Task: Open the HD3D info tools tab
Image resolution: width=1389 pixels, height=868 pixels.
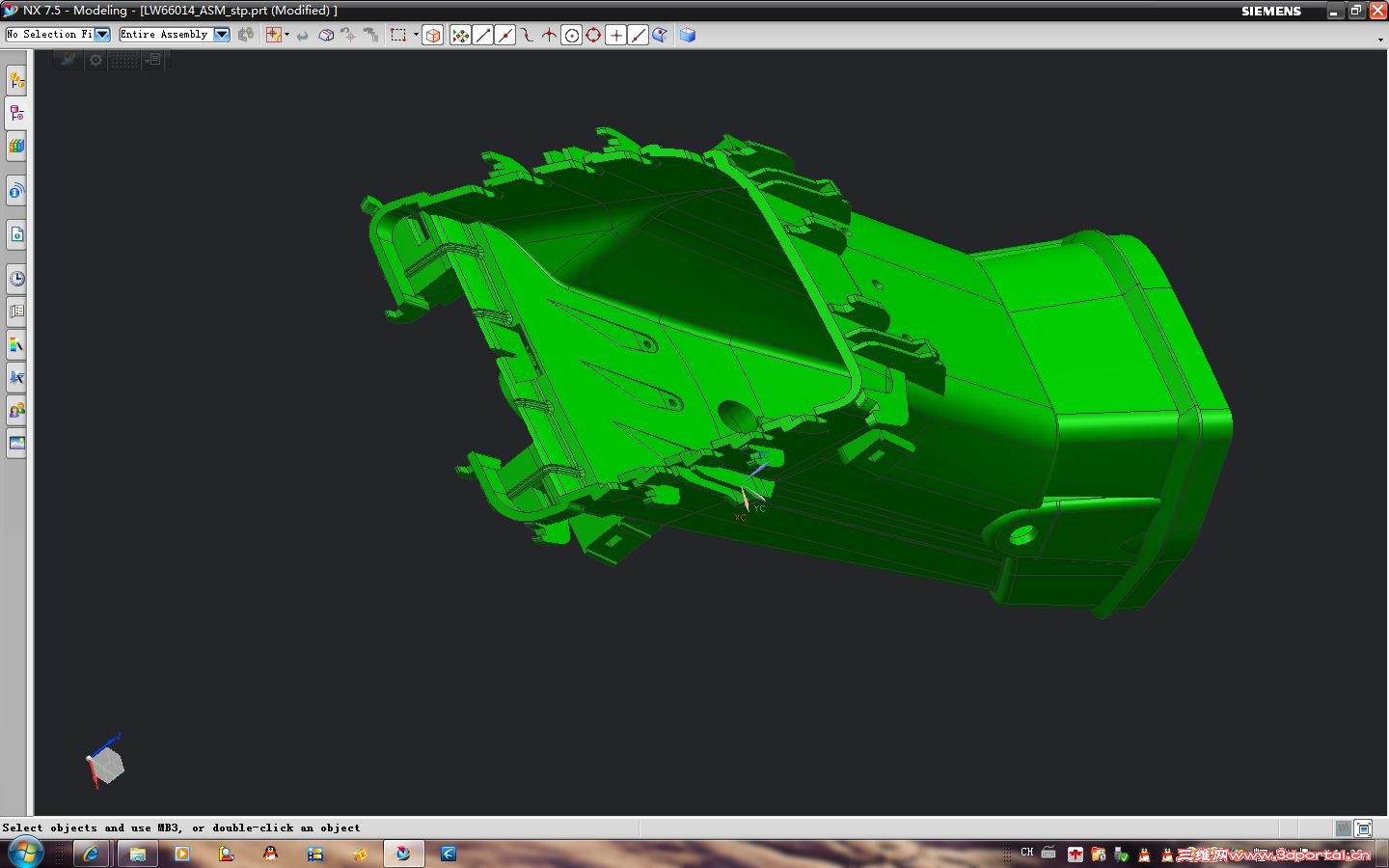Action: click(x=16, y=191)
